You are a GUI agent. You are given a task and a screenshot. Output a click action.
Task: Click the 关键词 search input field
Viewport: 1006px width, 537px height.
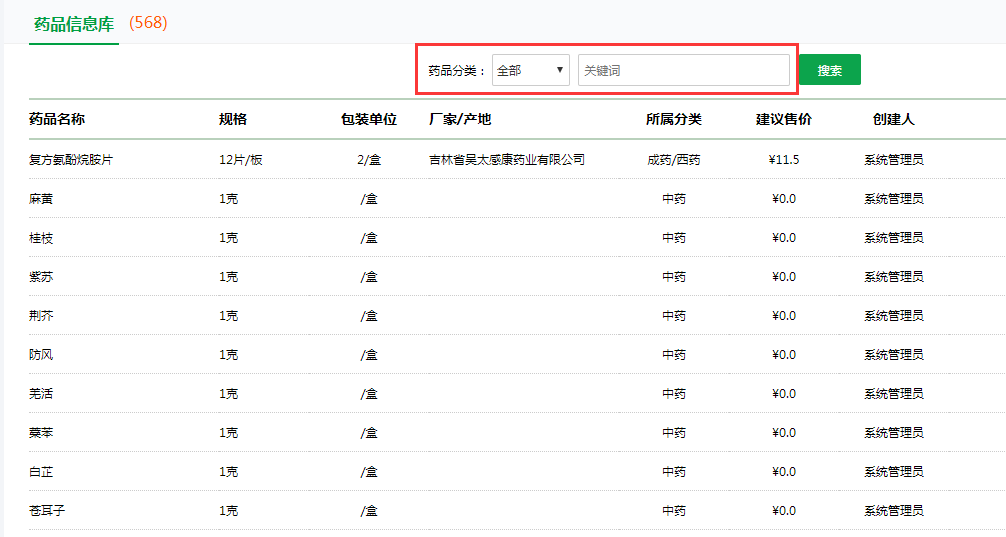(x=683, y=70)
